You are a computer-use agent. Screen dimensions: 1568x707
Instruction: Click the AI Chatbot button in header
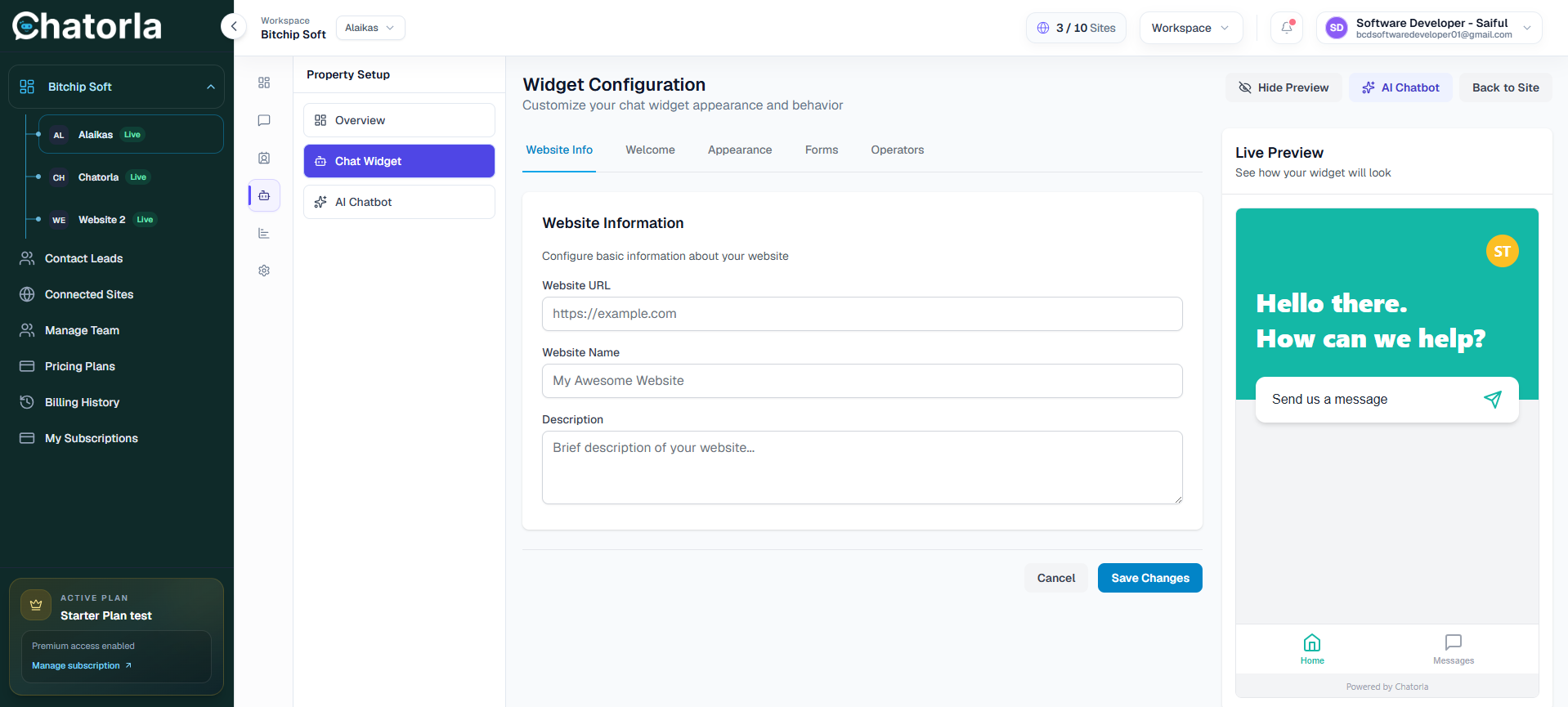[x=1400, y=87]
